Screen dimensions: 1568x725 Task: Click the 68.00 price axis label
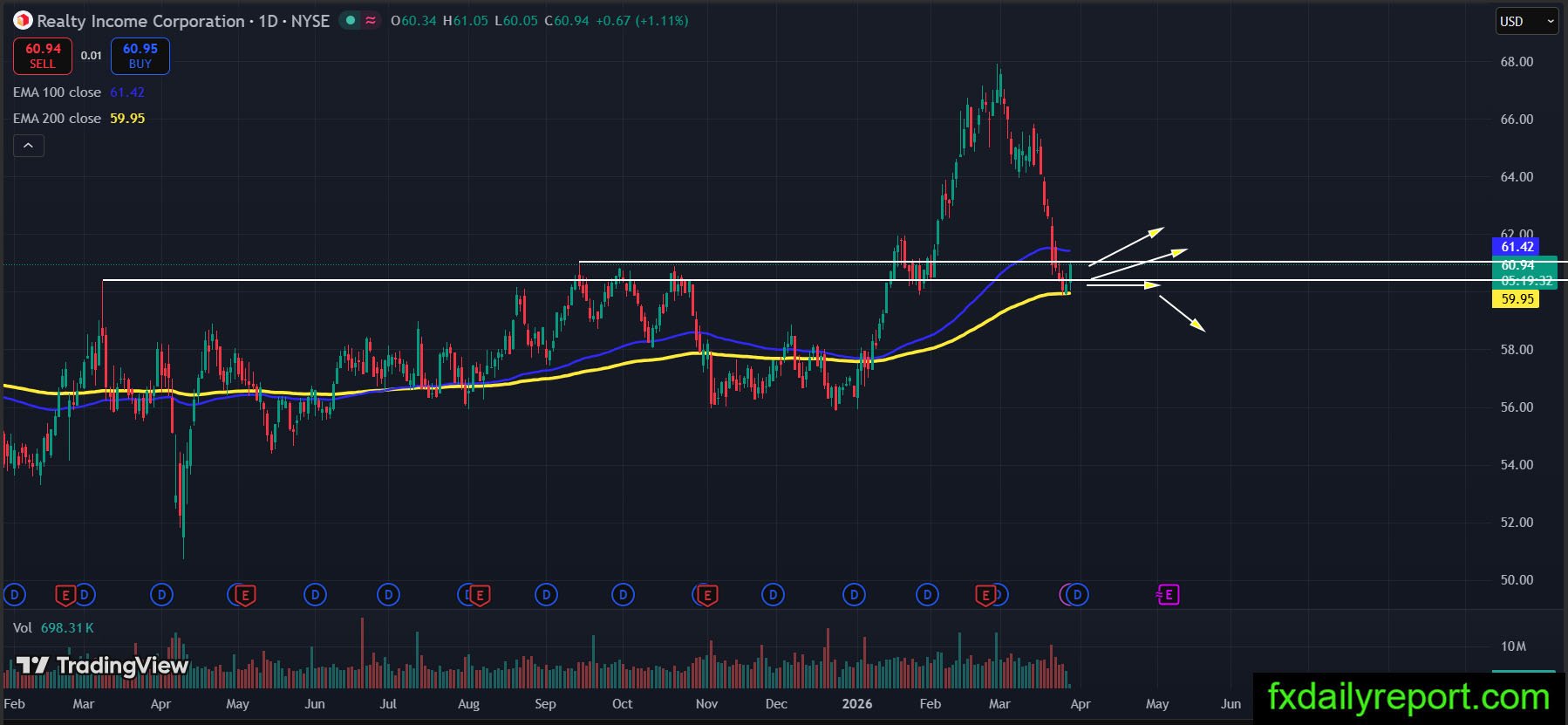point(1517,62)
